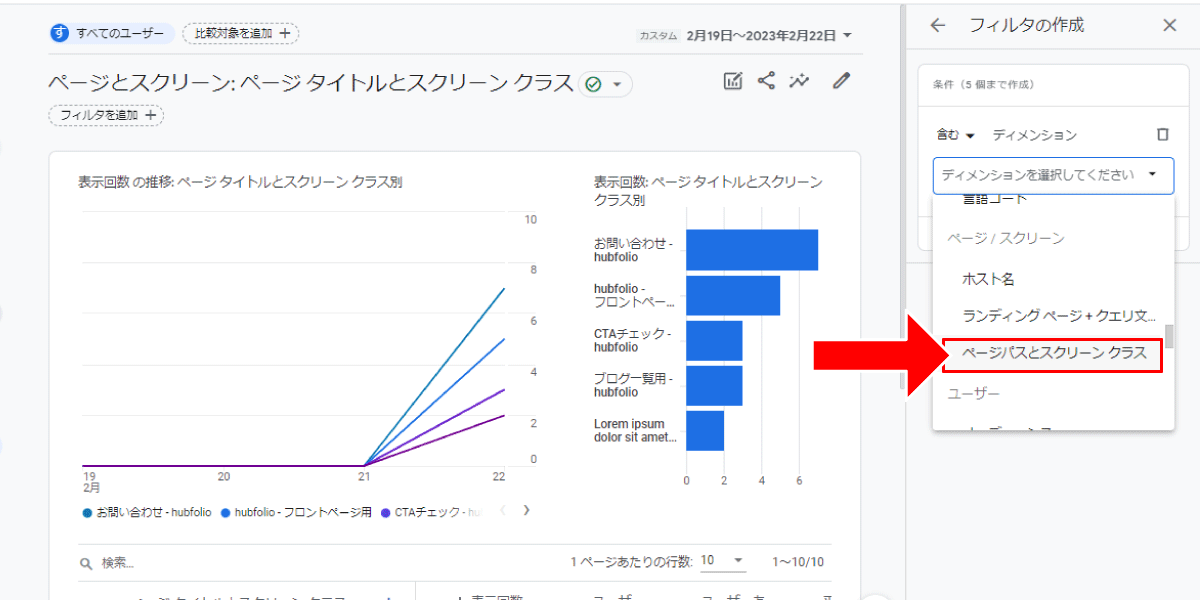Click the フィルタを追加 button
The width and height of the screenshot is (1200, 600).
pyautogui.click(x=106, y=115)
